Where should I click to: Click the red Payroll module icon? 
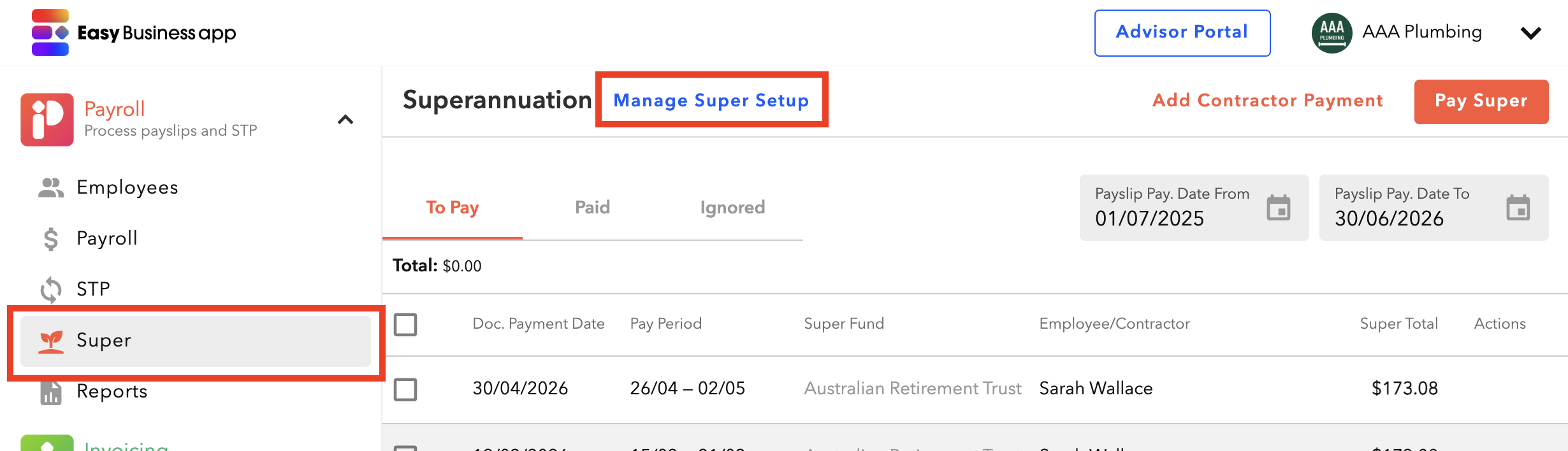(47, 120)
